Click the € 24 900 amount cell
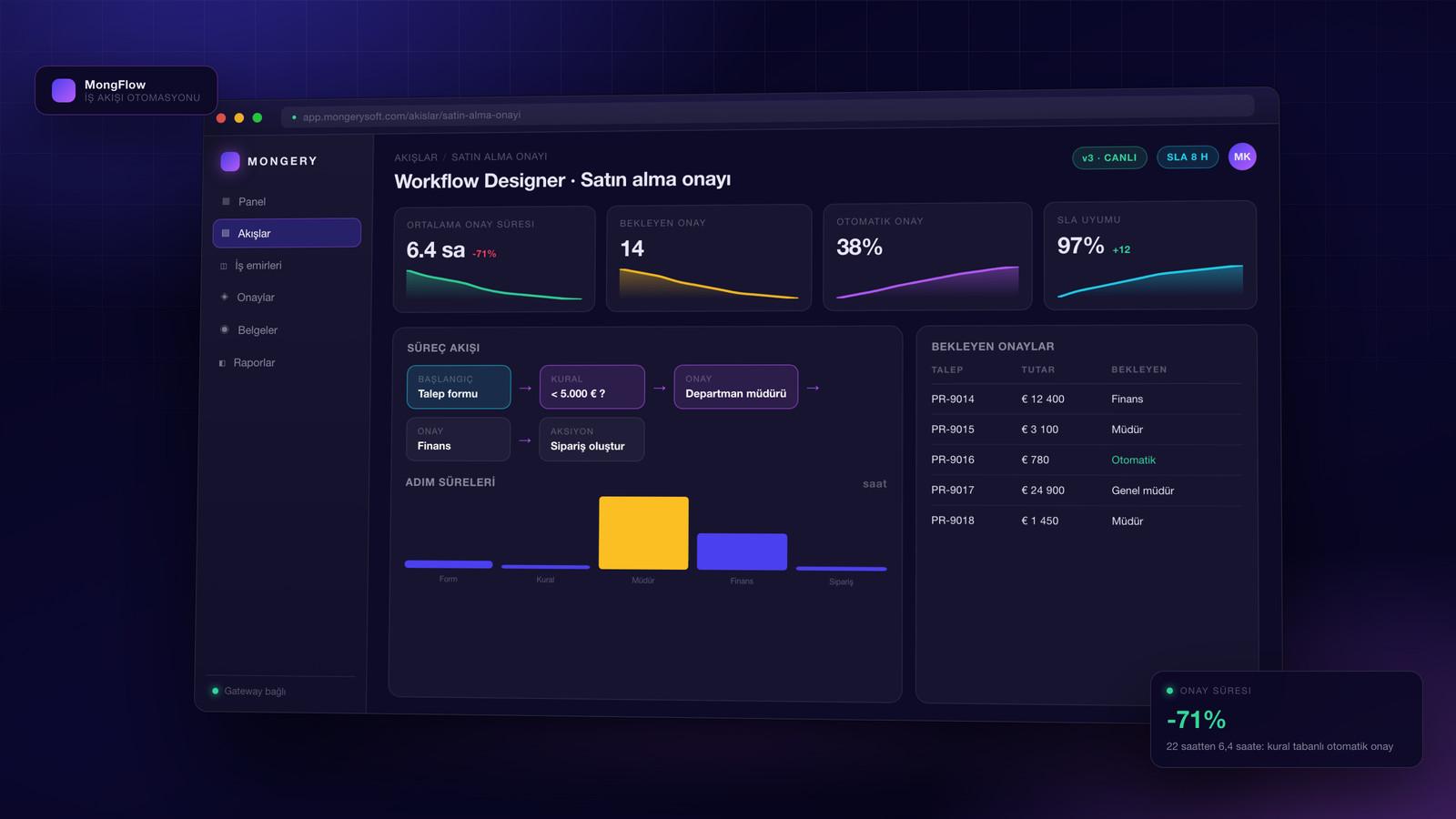The image size is (1456, 819). click(x=1043, y=490)
